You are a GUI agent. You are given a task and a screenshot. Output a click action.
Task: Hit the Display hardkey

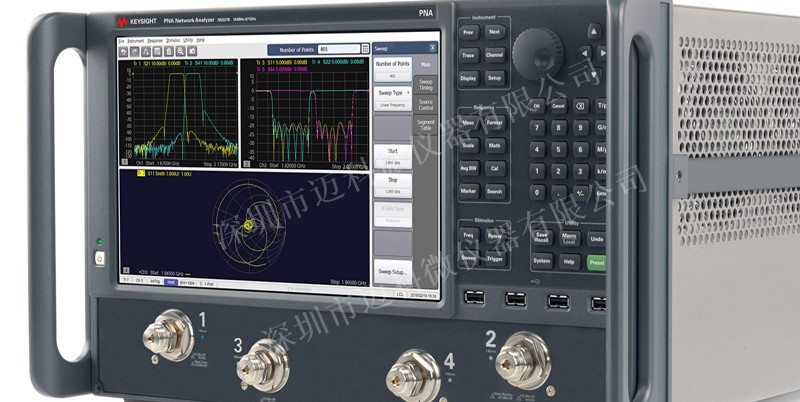tap(468, 79)
